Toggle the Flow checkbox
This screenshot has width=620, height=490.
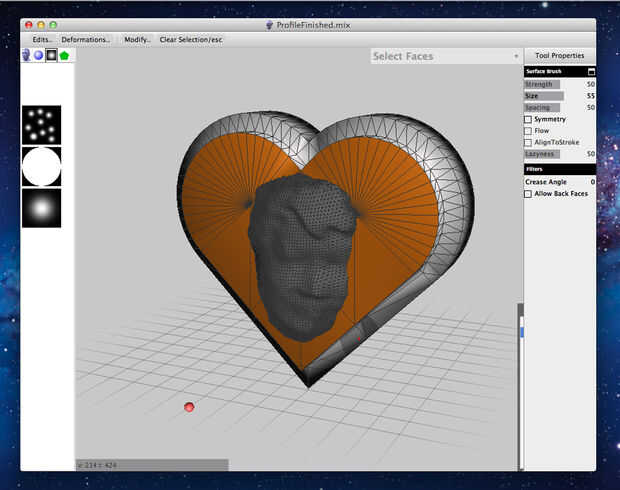tap(529, 131)
